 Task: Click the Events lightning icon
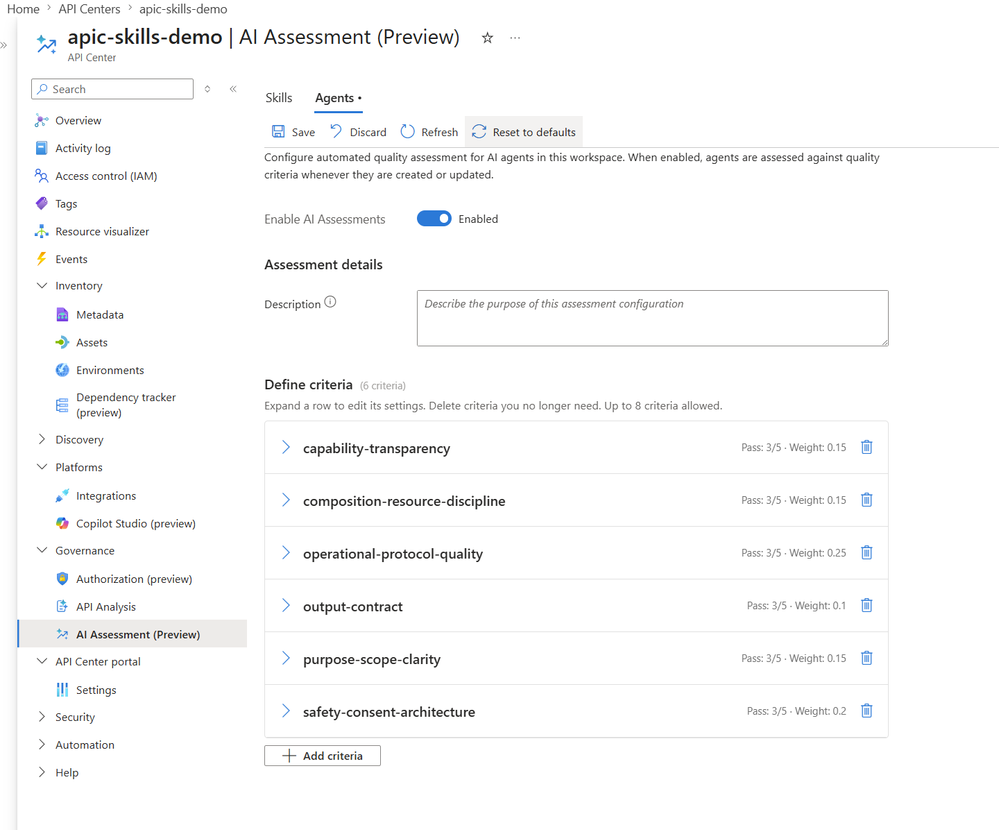point(41,259)
